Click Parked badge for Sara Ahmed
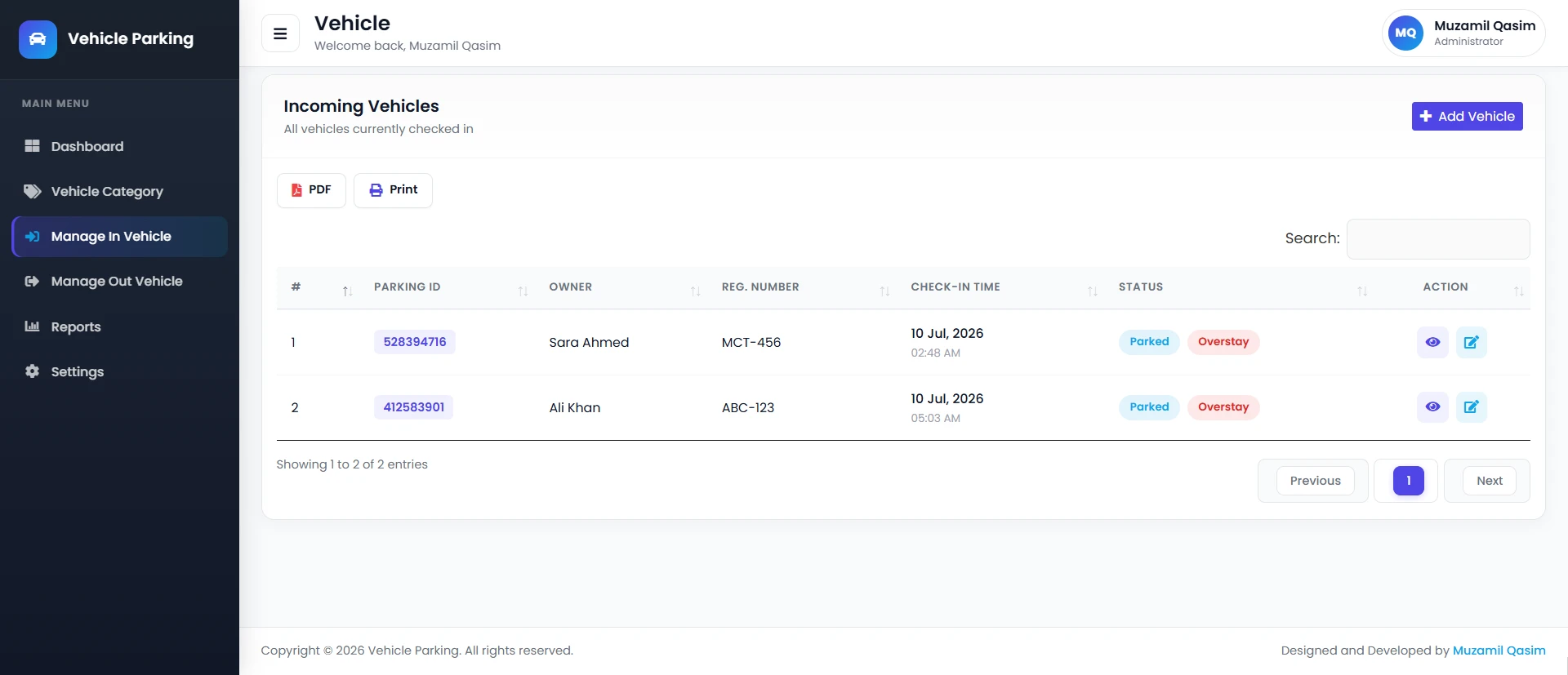 click(x=1149, y=342)
